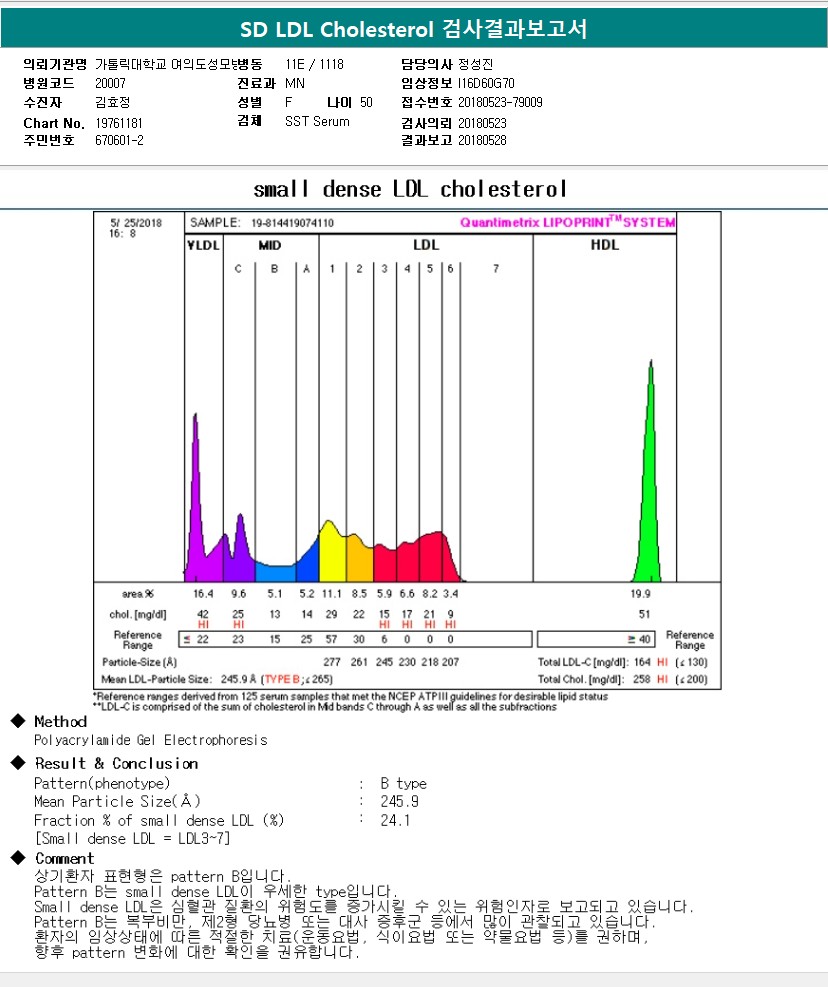The height and width of the screenshot is (987, 828).
Task: Click the clinical info 'I16D60G70'
Action: pyautogui.click(x=486, y=83)
